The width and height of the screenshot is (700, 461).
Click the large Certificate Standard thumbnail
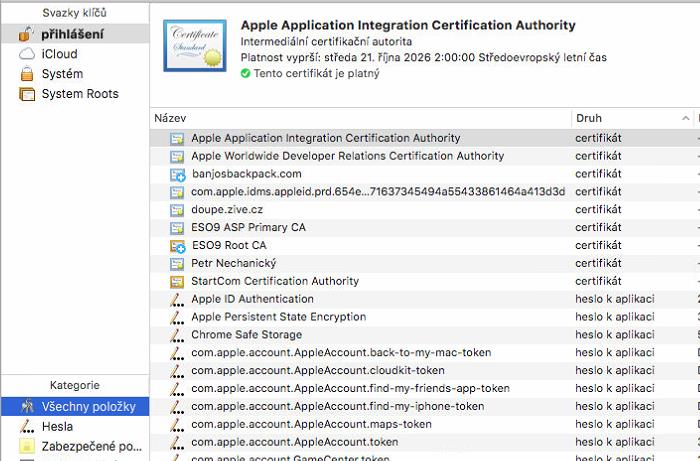pyautogui.click(x=195, y=45)
